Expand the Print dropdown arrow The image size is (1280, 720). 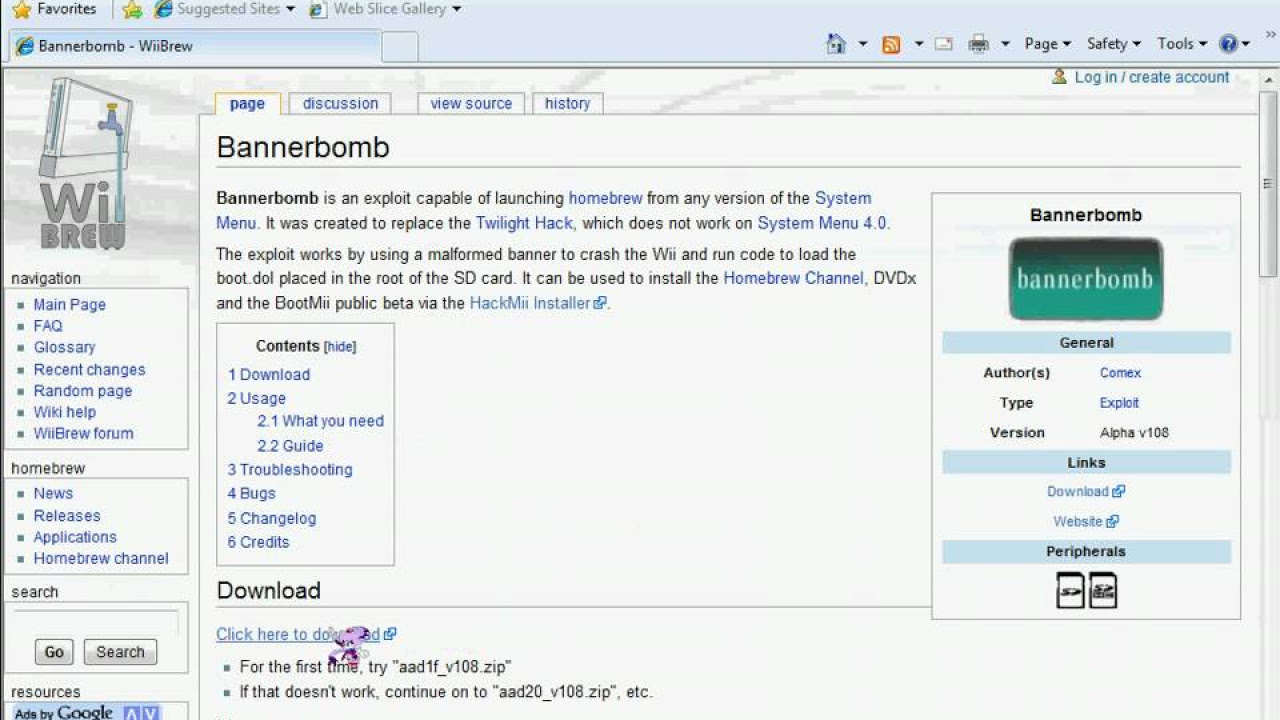point(1005,44)
